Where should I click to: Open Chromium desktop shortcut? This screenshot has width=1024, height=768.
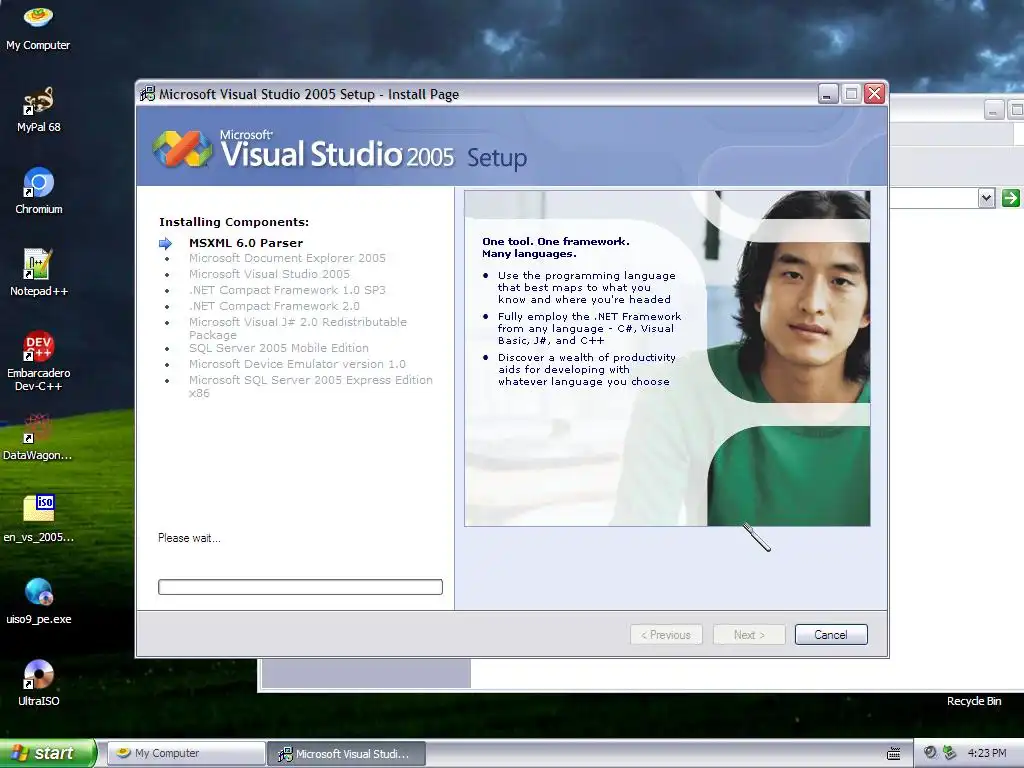click(x=39, y=191)
